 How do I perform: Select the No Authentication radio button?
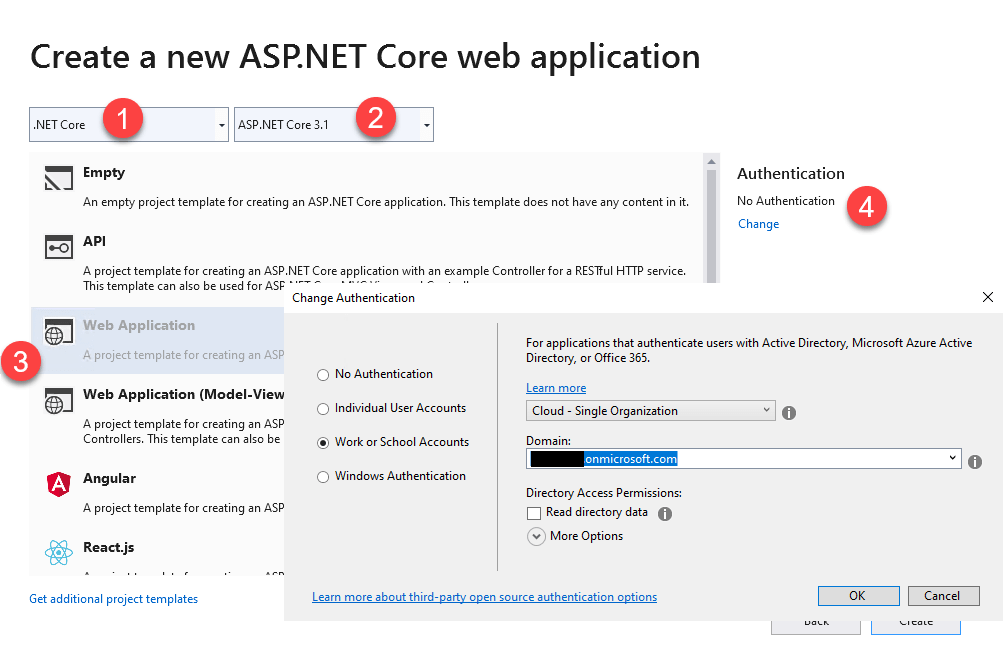[323, 375]
